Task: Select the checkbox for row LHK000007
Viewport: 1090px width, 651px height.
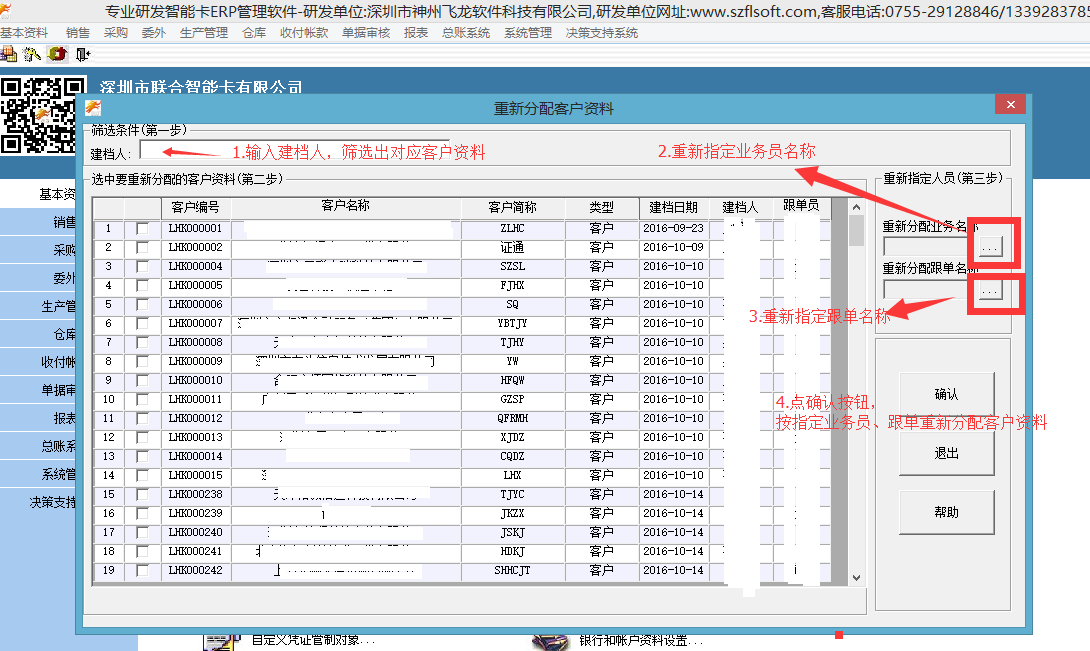Action: pos(143,323)
